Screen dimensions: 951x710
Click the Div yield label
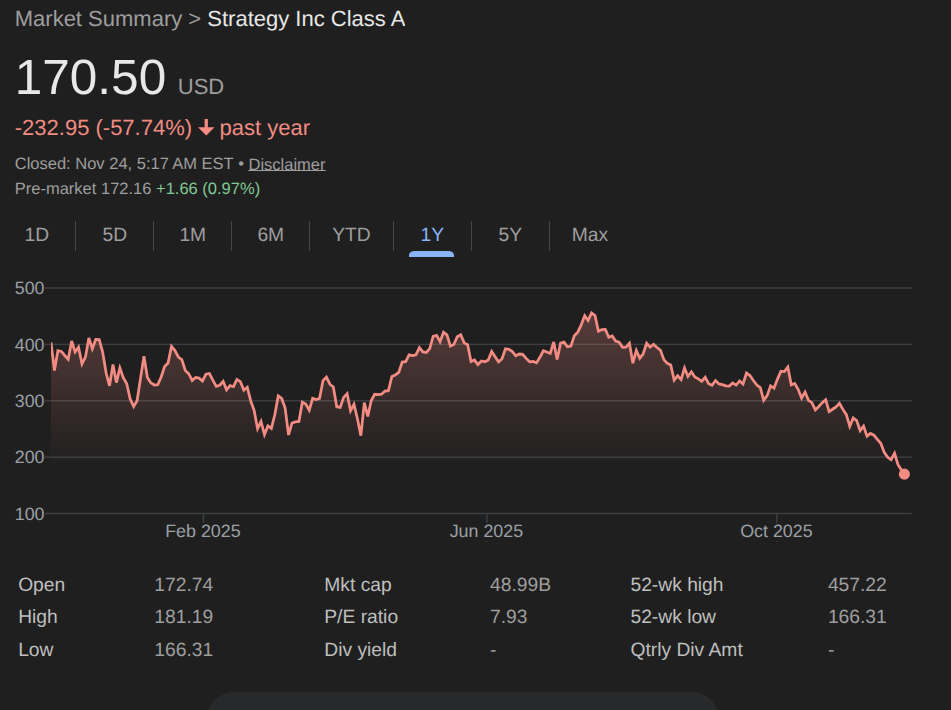[360, 649]
